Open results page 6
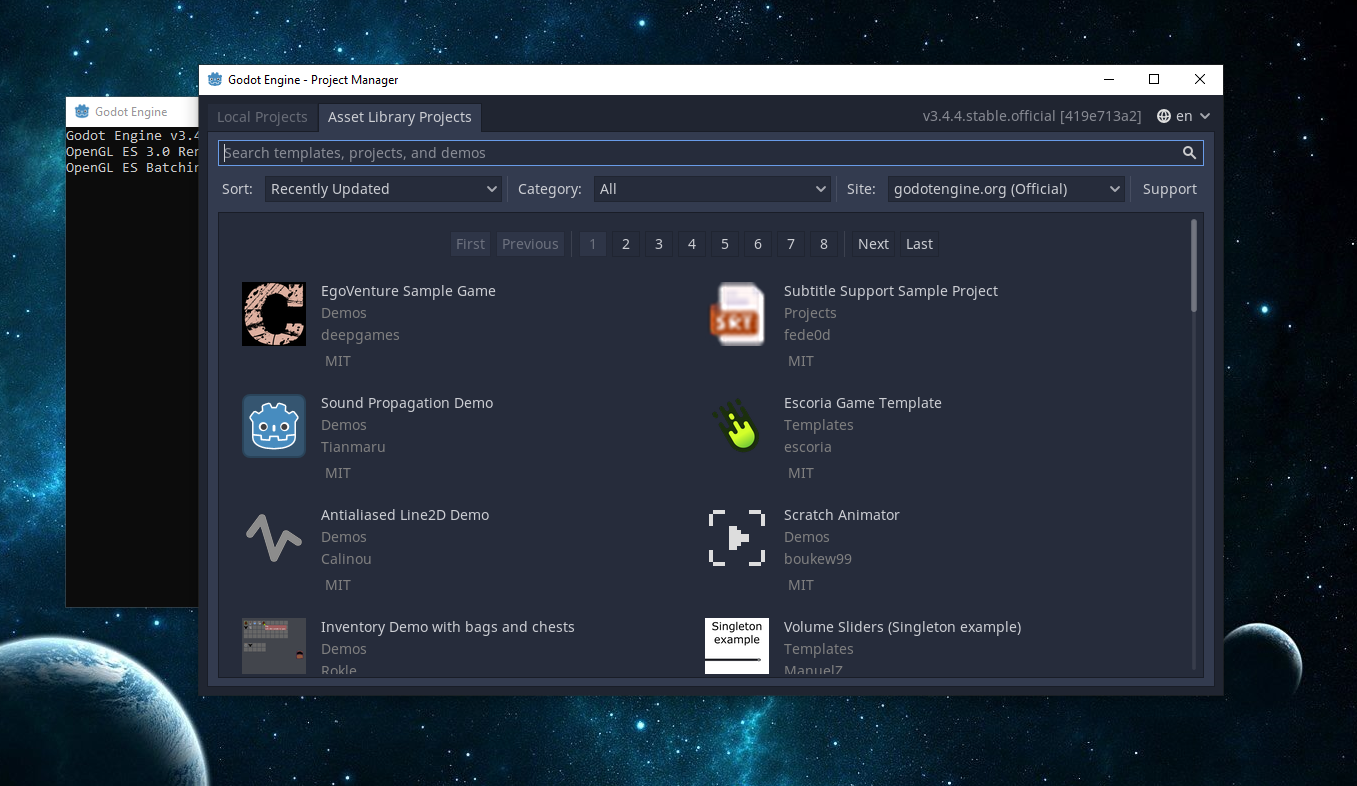Viewport: 1357px width, 786px height. point(757,244)
